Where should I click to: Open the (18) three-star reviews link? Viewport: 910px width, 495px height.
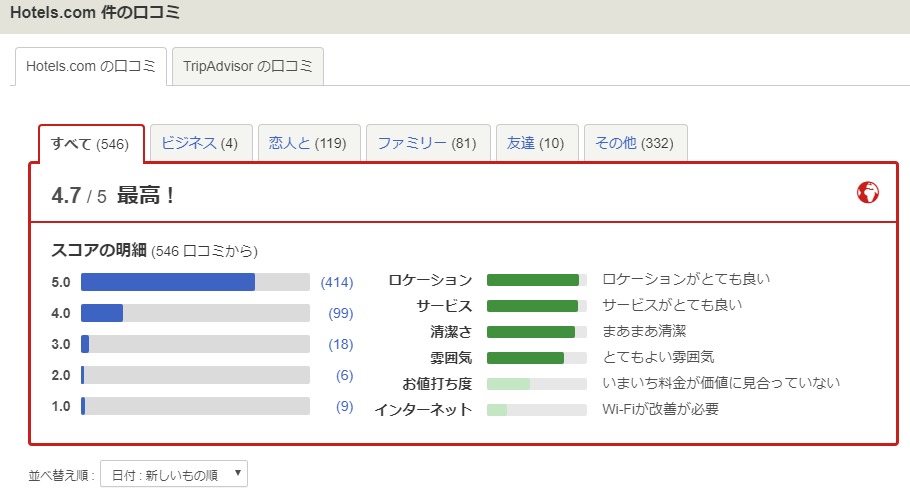tap(340, 345)
